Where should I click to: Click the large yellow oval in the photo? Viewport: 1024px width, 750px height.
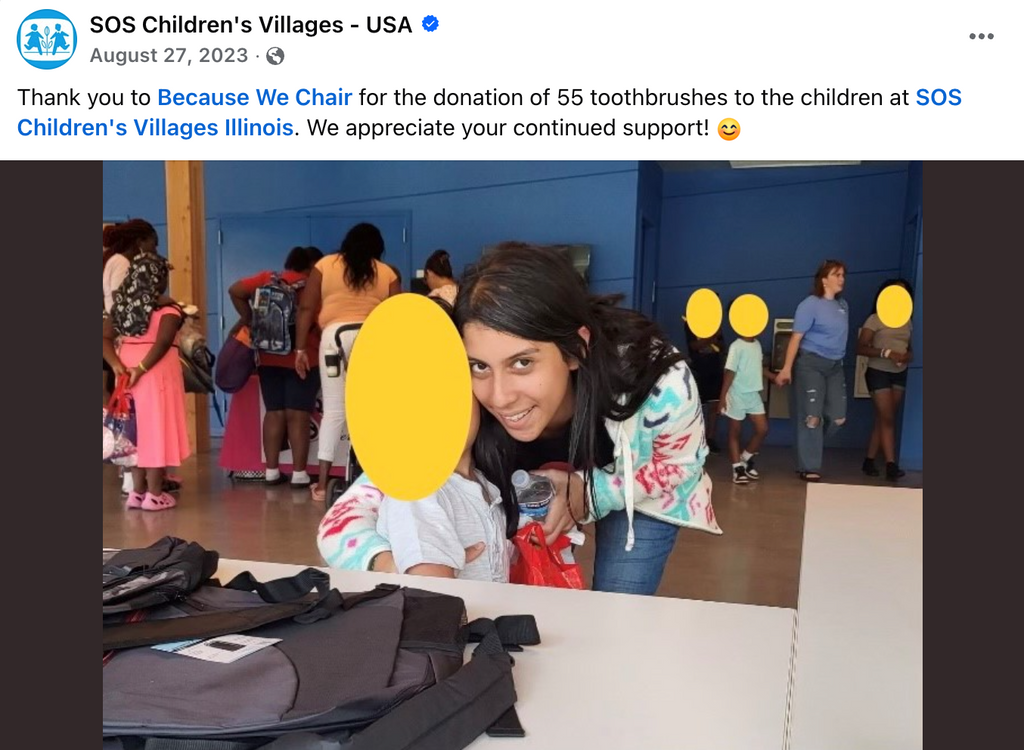(x=408, y=397)
